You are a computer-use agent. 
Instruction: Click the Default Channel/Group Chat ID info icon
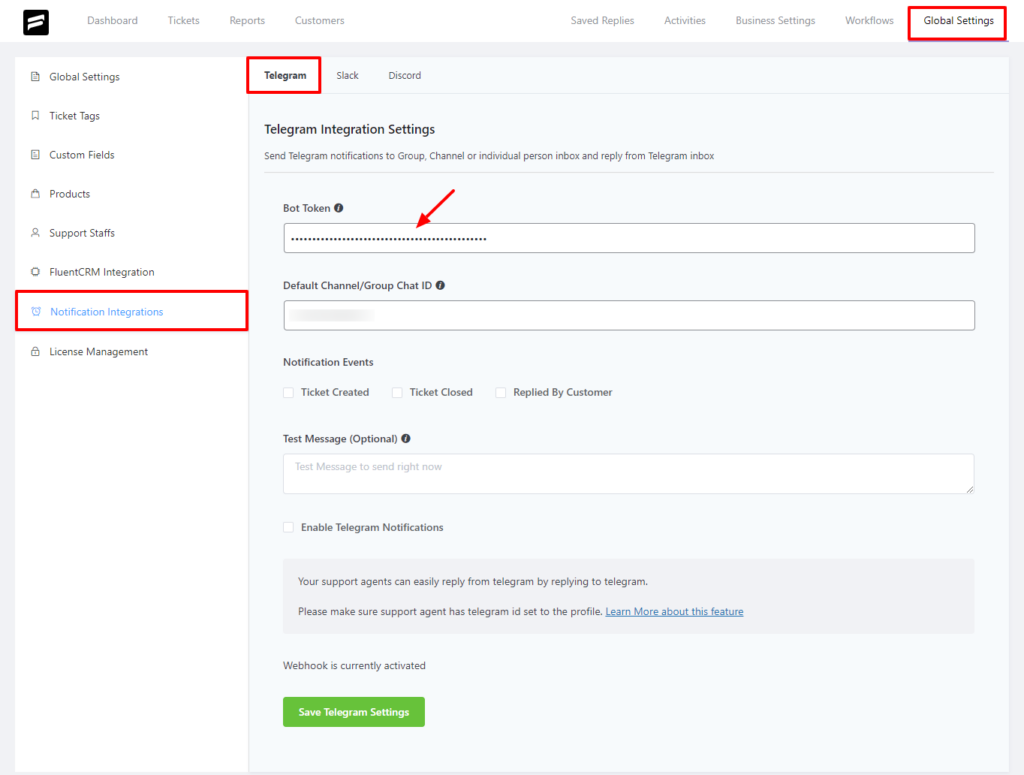click(440, 285)
